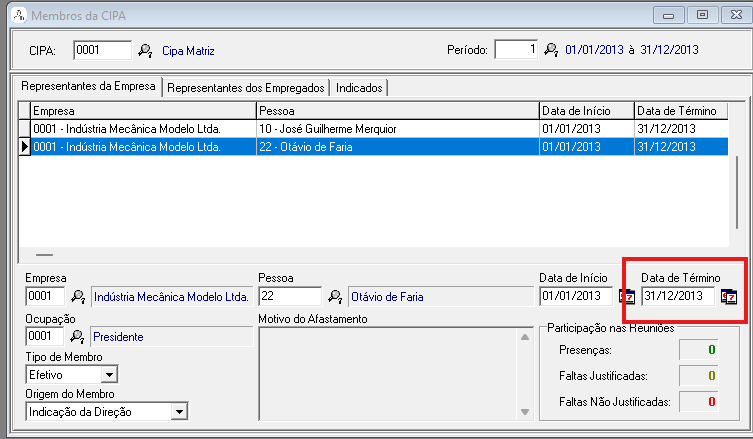
Task: Click the 31/12/2013 cell in José Guilherme row
Action: pyautogui.click(x=681, y=129)
